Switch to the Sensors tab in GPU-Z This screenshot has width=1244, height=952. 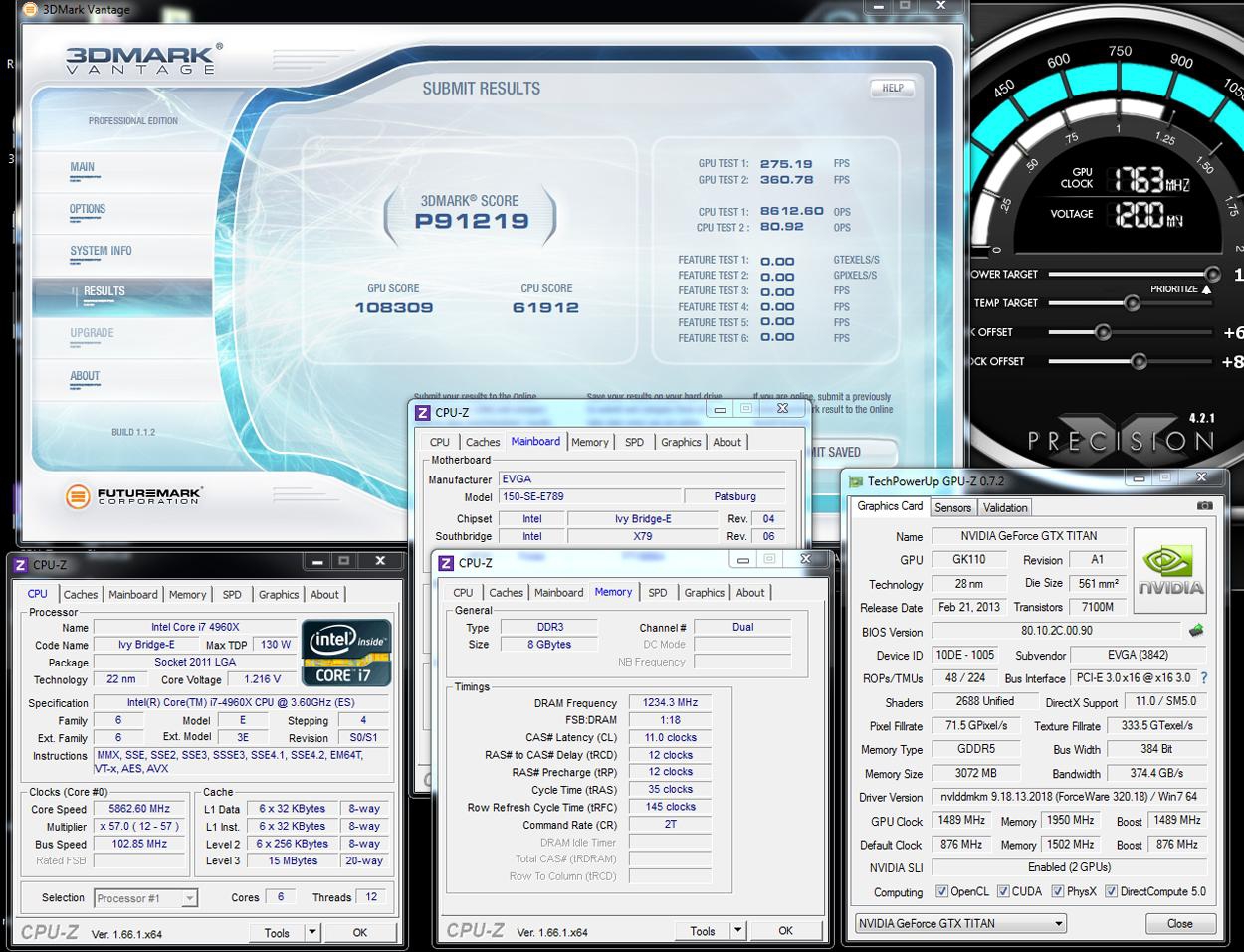point(952,507)
